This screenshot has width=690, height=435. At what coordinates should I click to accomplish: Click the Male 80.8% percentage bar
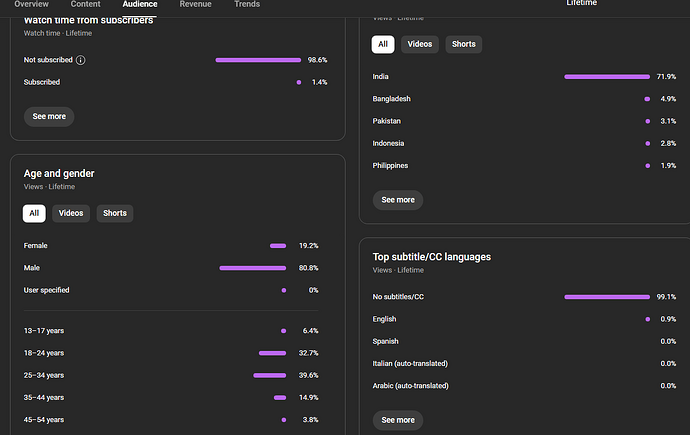[253, 268]
